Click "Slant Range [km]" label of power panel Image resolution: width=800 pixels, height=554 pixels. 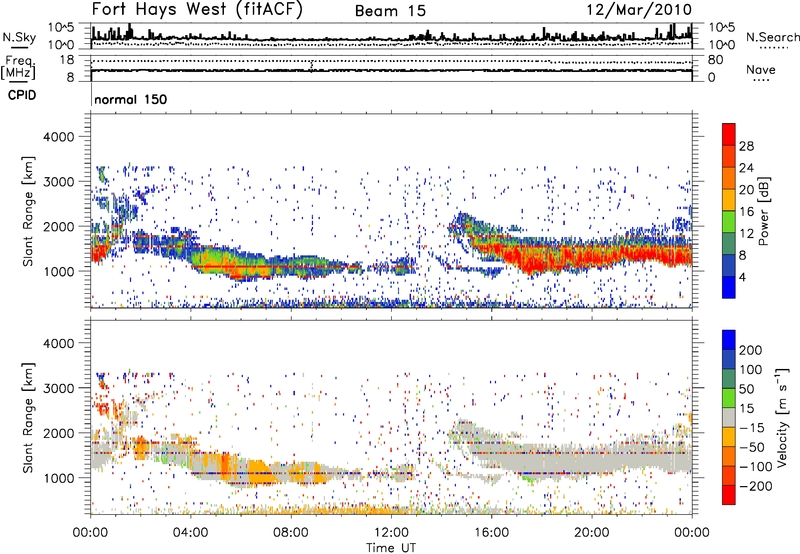[x=28, y=212]
